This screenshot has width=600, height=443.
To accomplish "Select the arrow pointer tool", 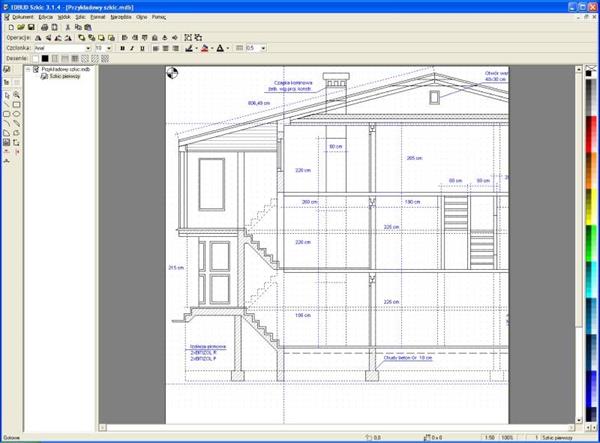I will coord(7,94).
